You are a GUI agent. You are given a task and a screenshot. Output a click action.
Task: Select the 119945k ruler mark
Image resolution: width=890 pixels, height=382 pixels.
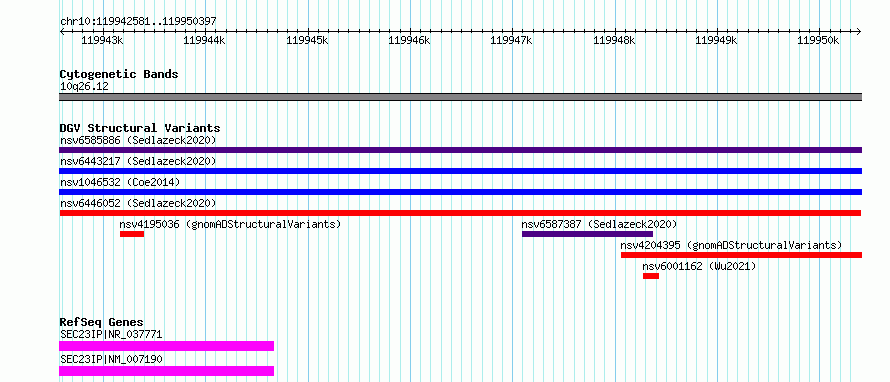[x=307, y=40]
